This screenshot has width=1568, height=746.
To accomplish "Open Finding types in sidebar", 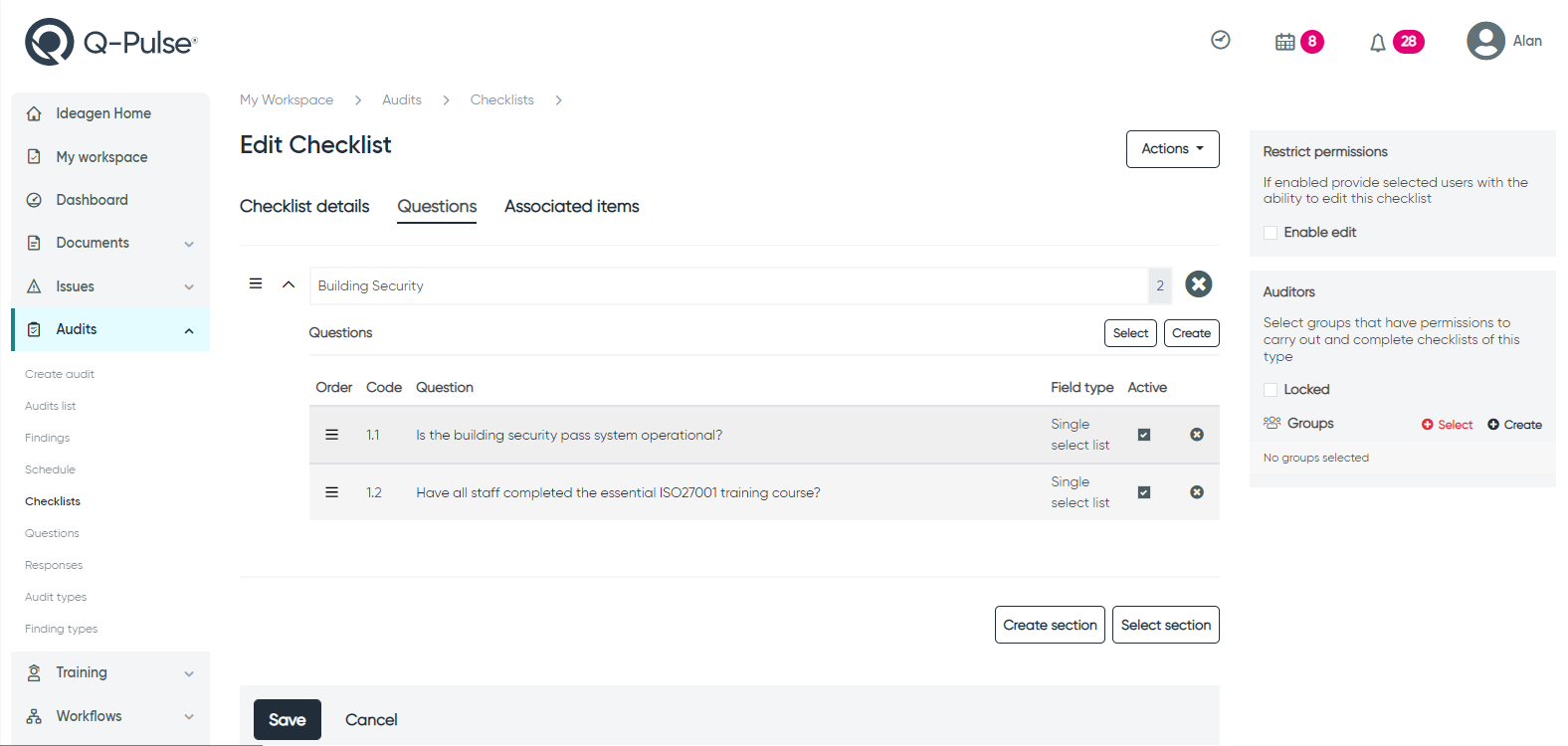I will click(62, 629).
